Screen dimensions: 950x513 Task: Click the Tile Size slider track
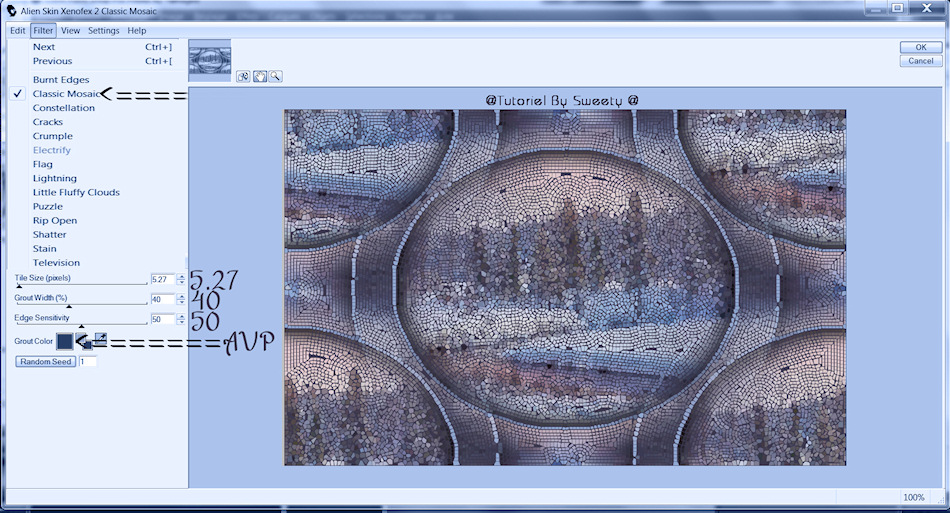click(82, 284)
